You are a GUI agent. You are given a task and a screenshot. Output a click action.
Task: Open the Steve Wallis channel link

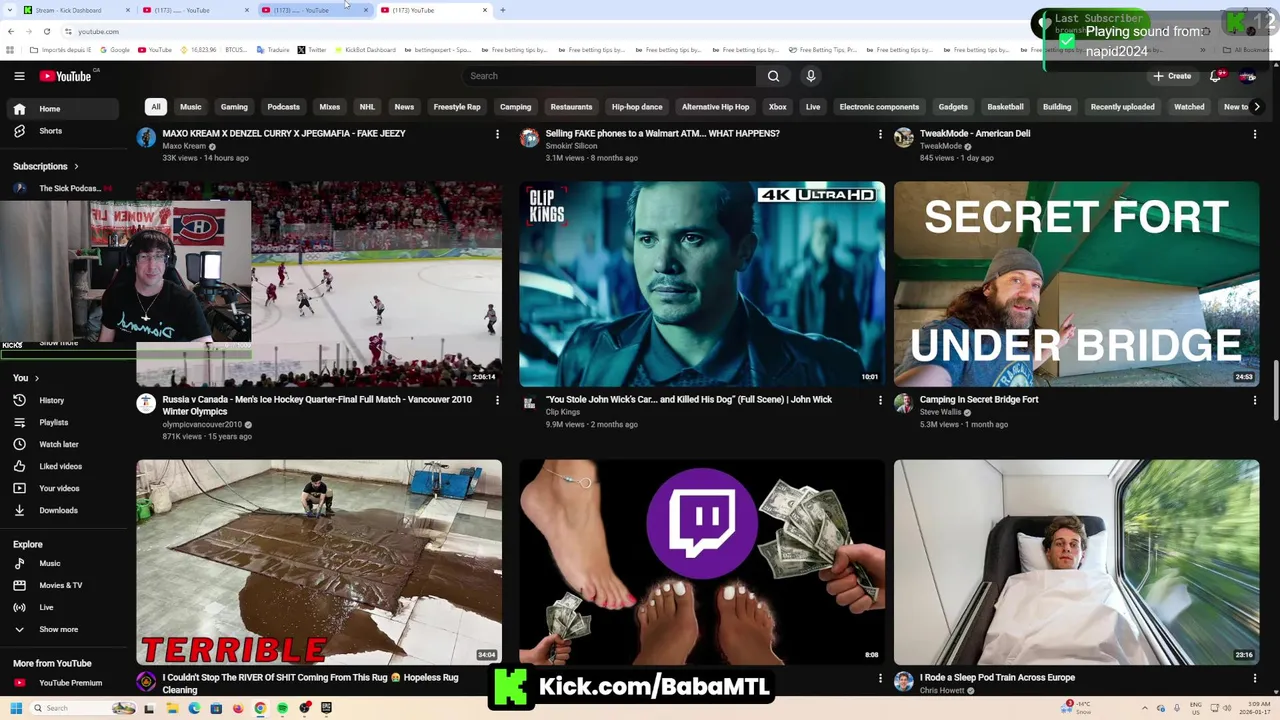click(x=940, y=412)
